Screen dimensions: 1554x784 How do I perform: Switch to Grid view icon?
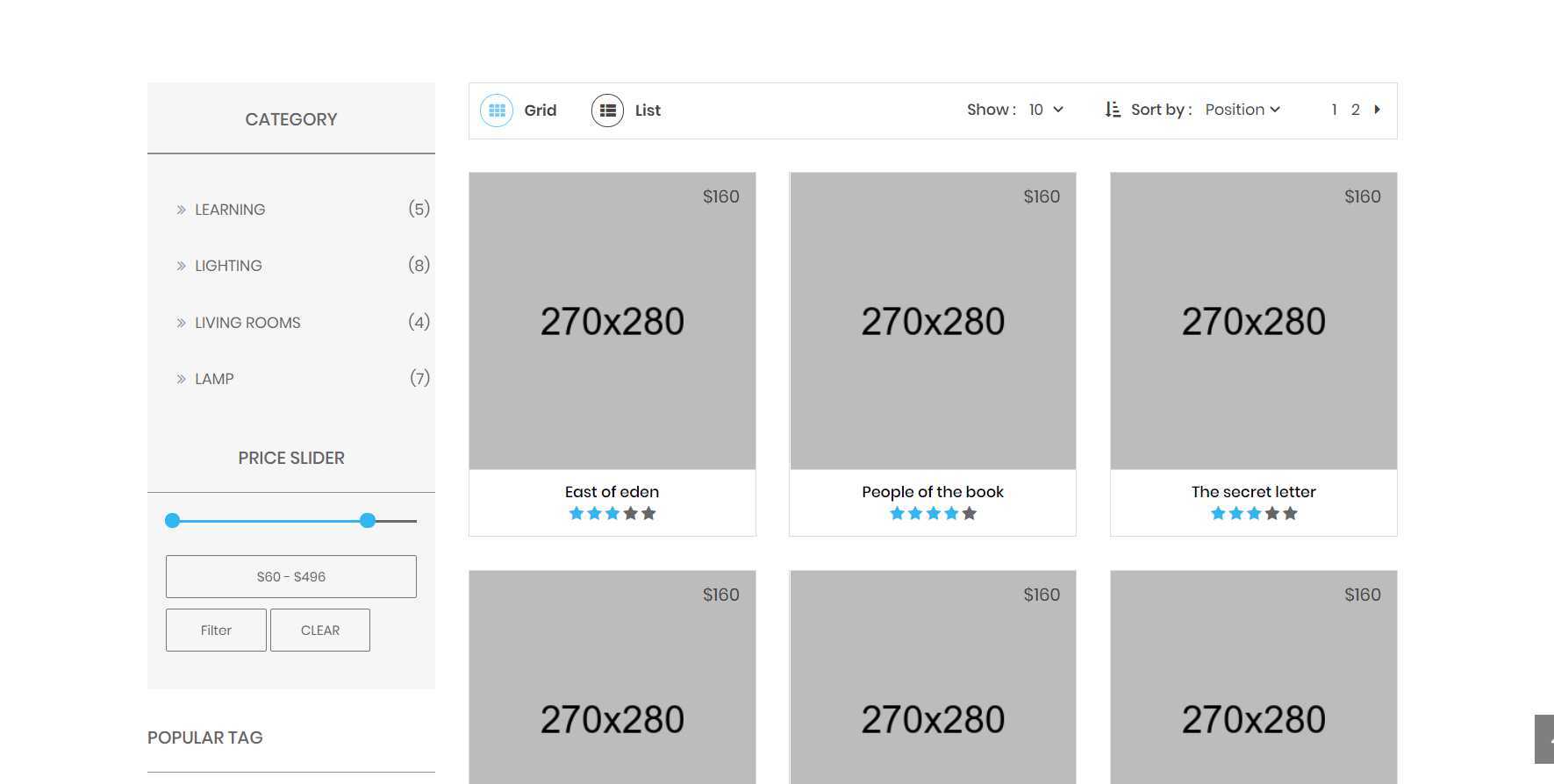(x=497, y=110)
